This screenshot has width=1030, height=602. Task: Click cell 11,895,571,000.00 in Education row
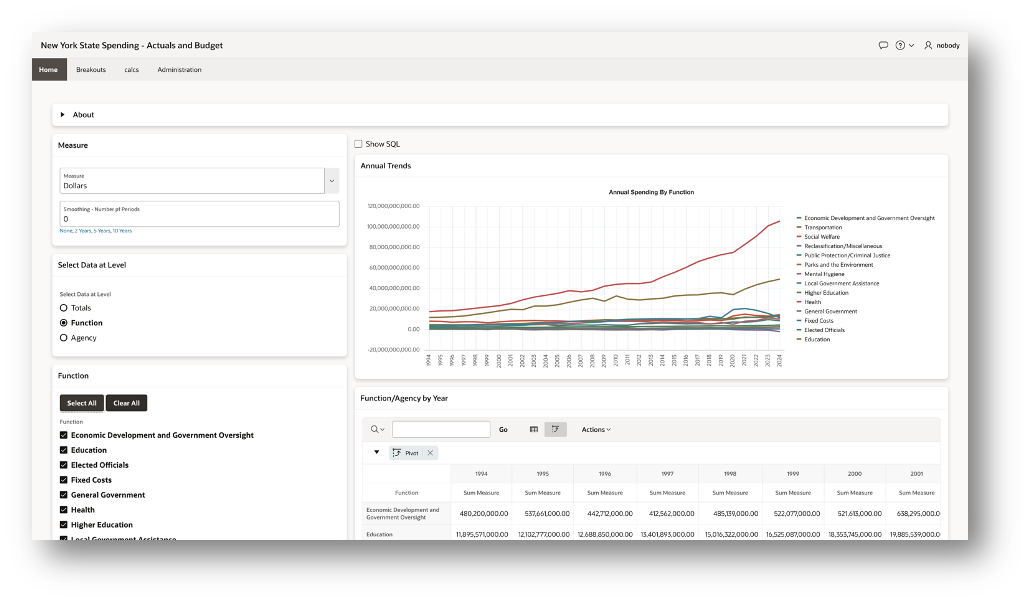pyautogui.click(x=482, y=534)
